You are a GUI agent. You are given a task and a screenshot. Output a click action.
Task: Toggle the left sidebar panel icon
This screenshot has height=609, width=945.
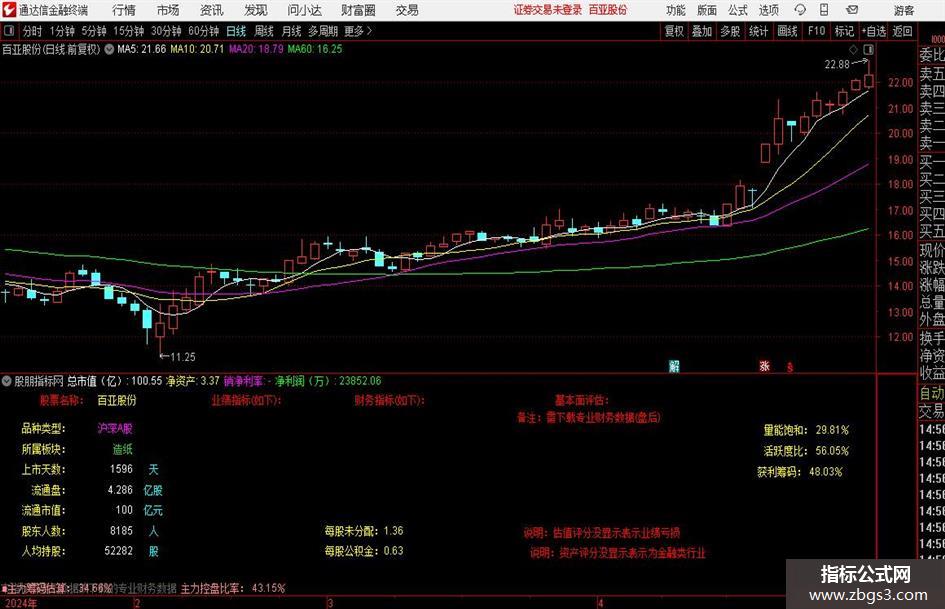9,31
